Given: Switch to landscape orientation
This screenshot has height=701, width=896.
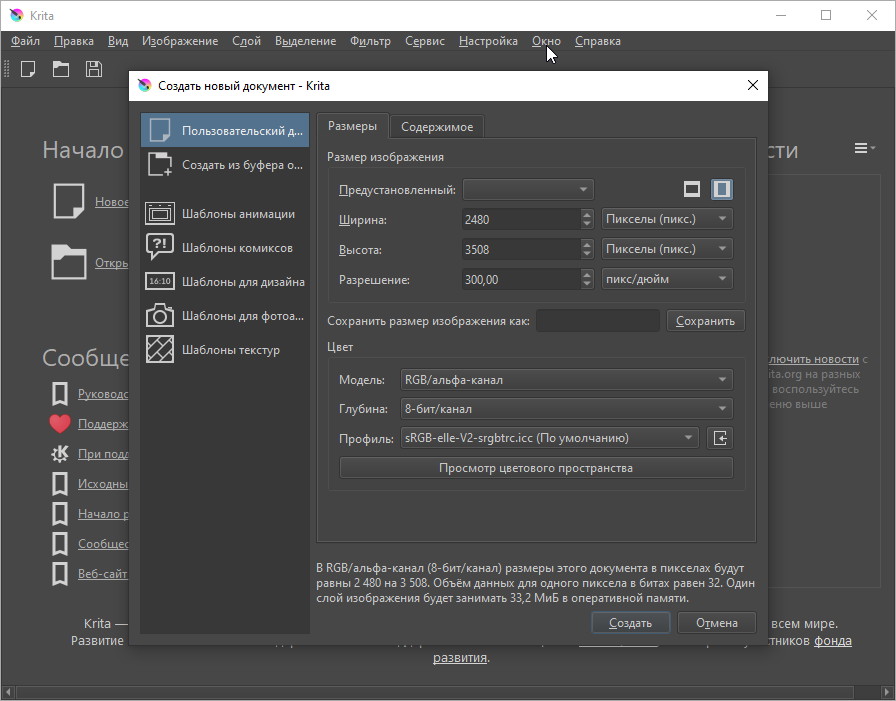Looking at the screenshot, I should (691, 189).
